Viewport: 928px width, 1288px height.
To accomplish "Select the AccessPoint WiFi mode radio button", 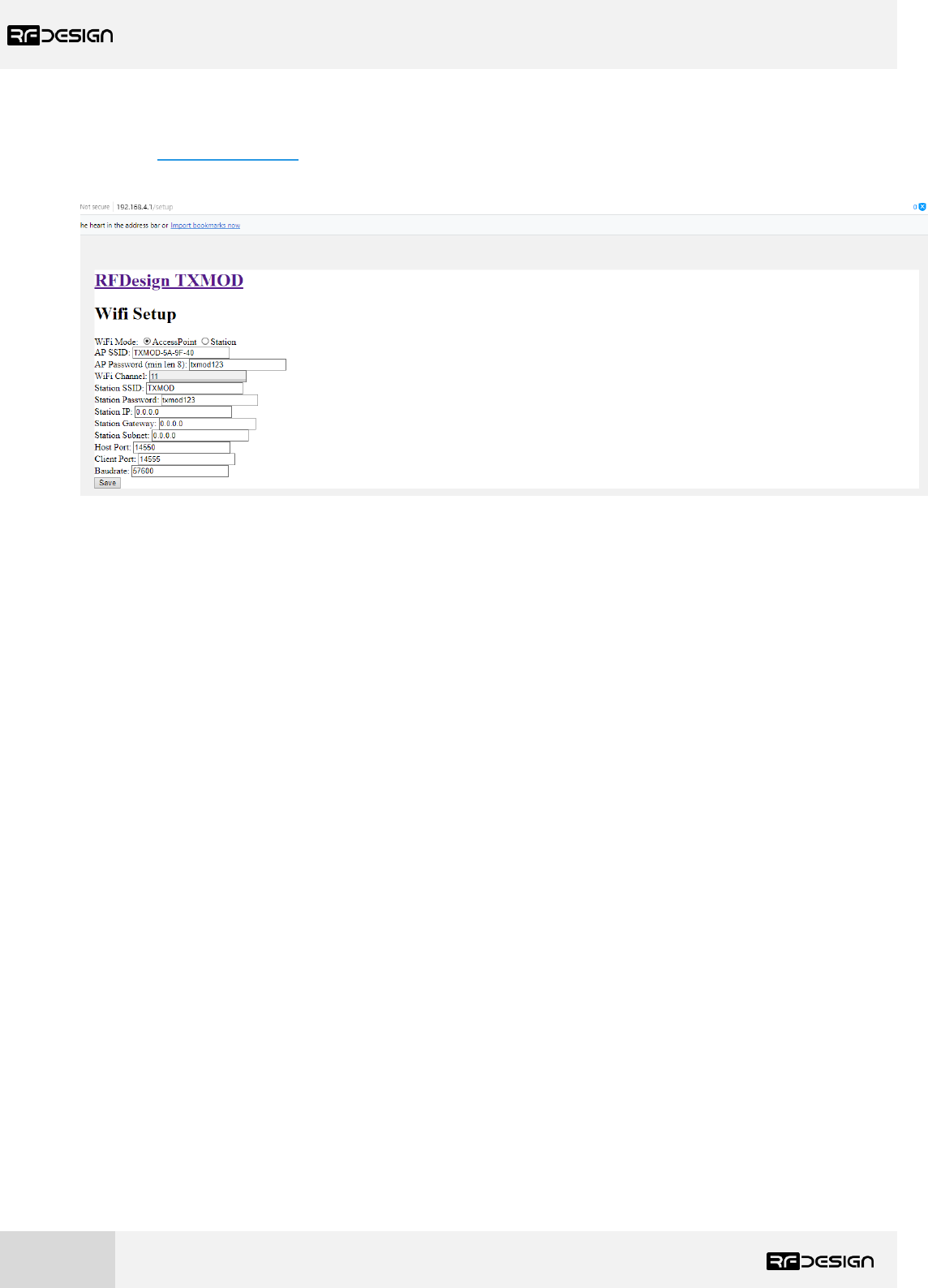I will [147, 342].
